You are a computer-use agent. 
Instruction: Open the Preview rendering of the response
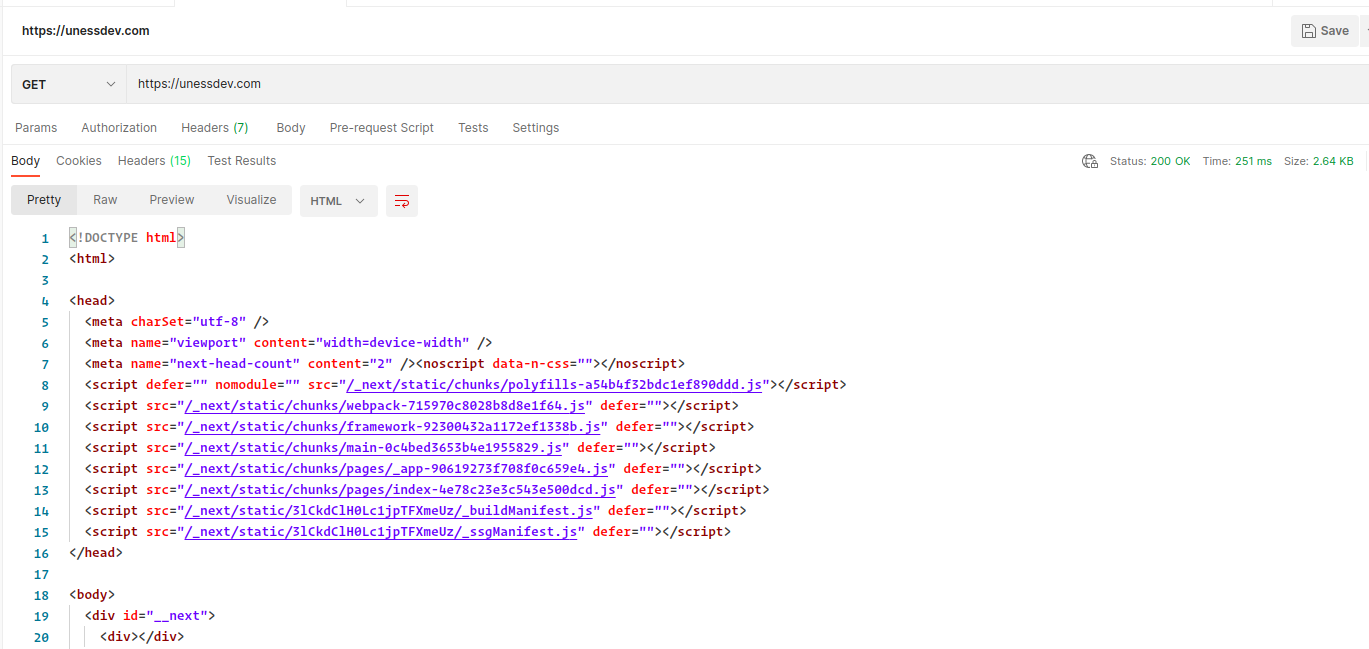point(171,200)
